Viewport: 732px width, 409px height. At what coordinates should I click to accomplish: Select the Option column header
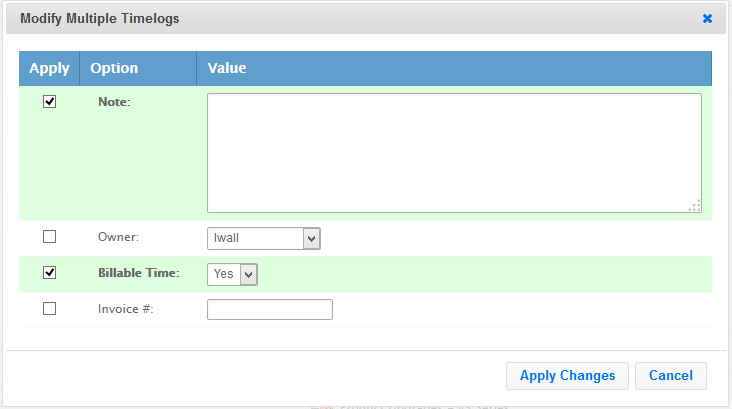coord(114,68)
